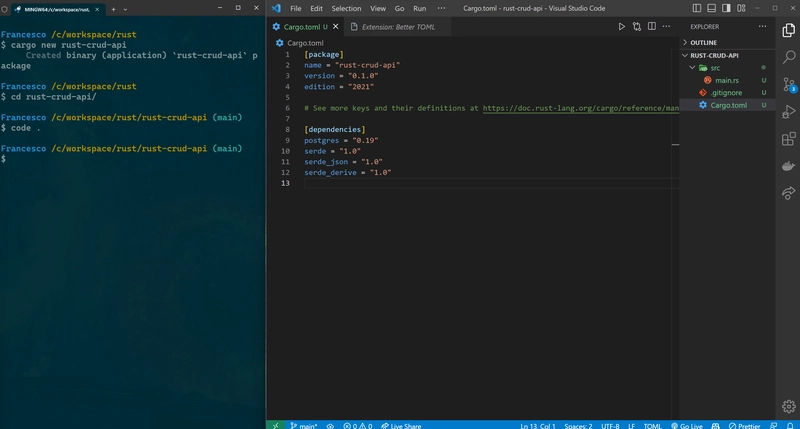Toggle the primary side bar layout
The width and height of the screenshot is (800, 429).
tap(696, 8)
